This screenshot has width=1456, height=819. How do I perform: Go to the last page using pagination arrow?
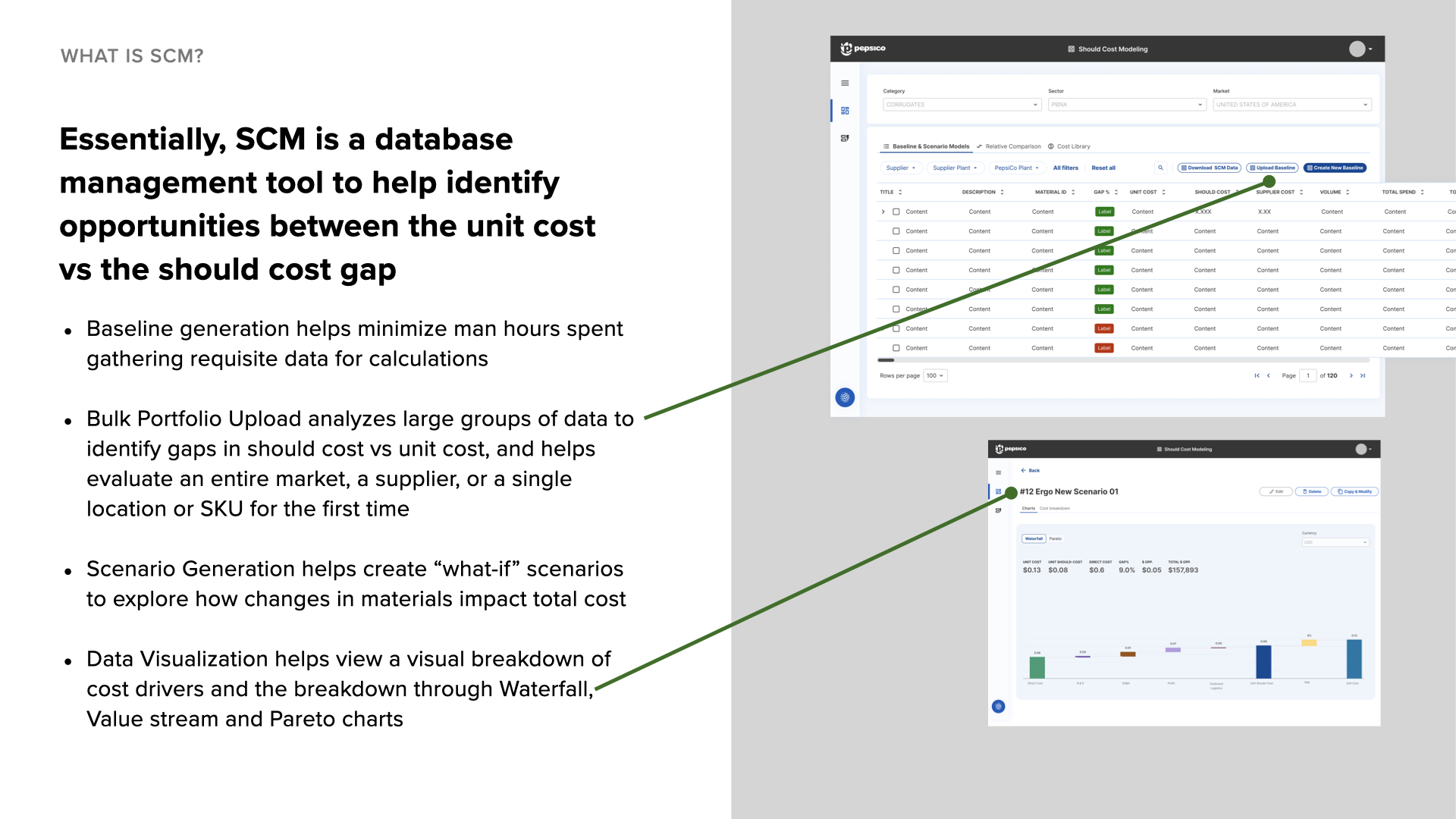click(1363, 375)
